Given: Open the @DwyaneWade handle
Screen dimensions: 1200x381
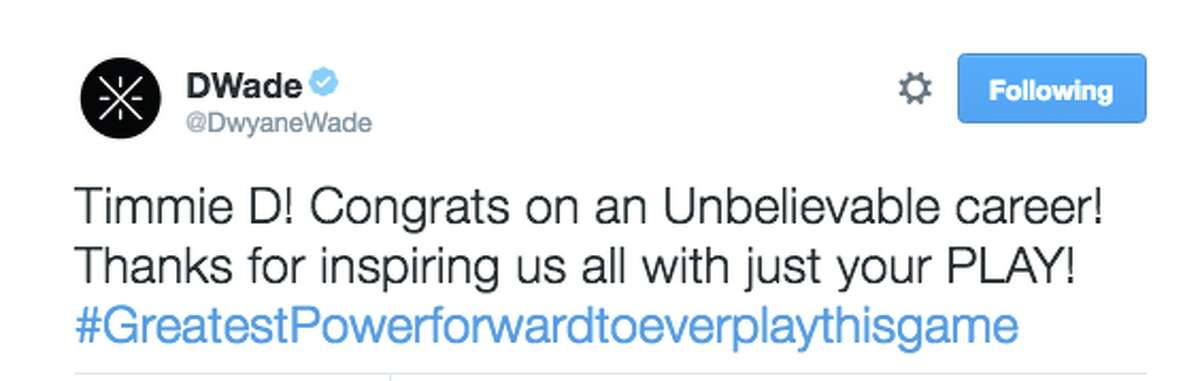Looking at the screenshot, I should [x=279, y=123].
